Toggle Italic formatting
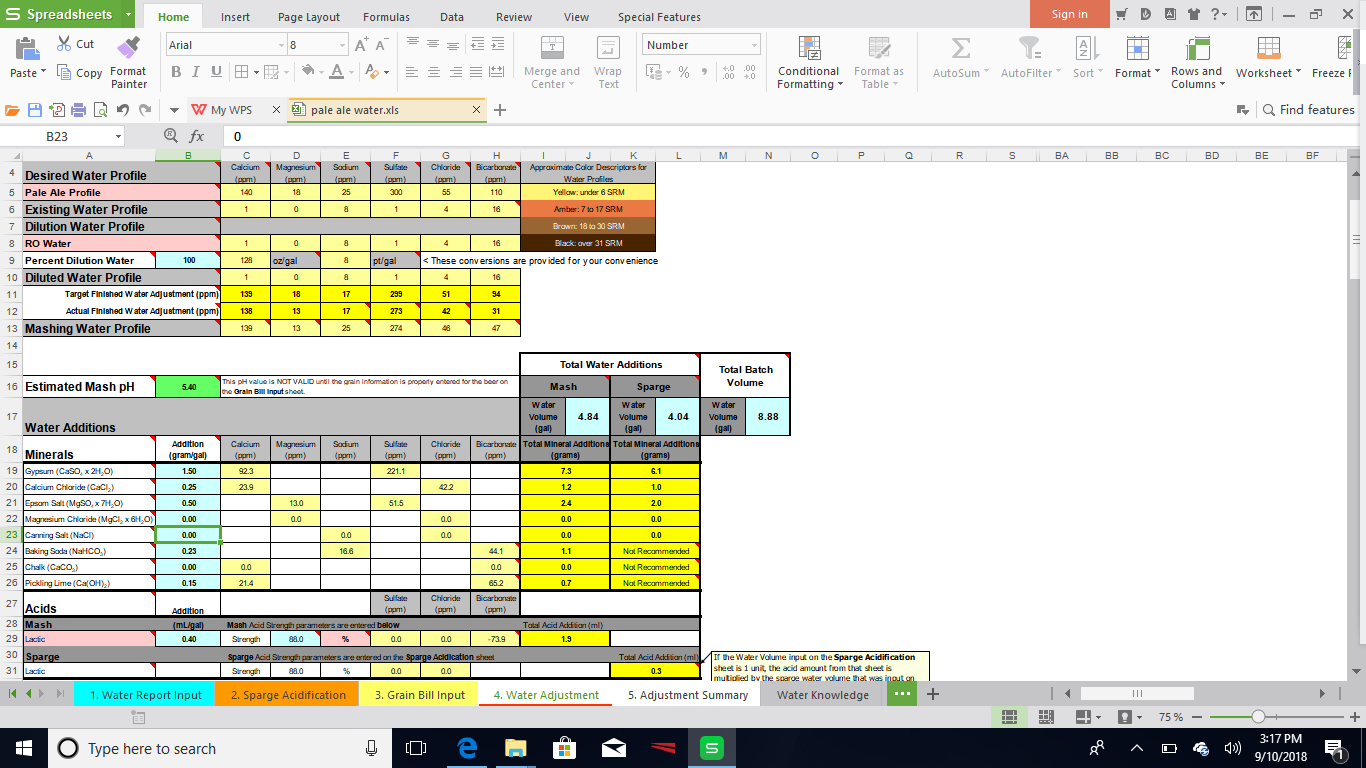The image size is (1366, 768). 198,72
